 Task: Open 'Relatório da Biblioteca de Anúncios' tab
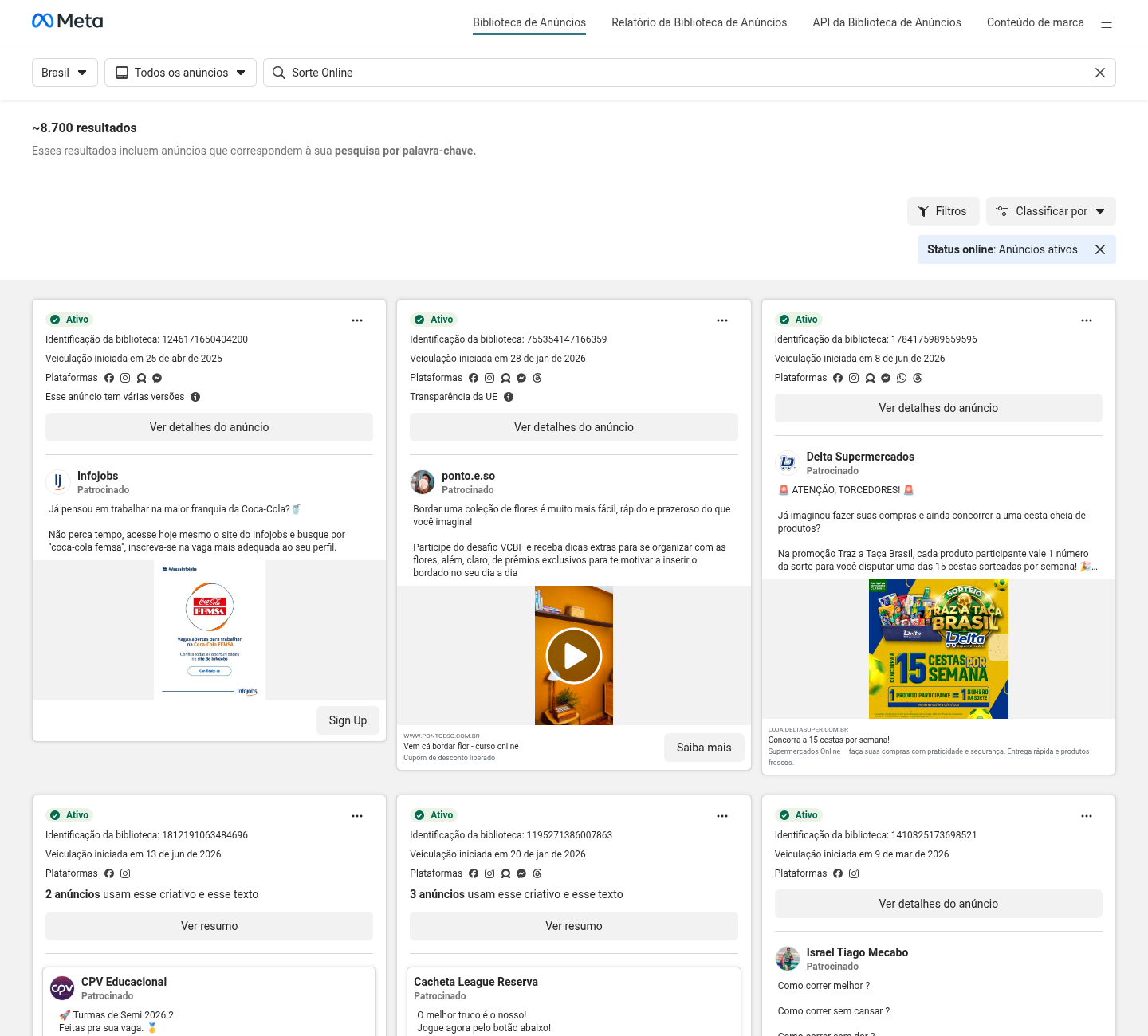[699, 22]
